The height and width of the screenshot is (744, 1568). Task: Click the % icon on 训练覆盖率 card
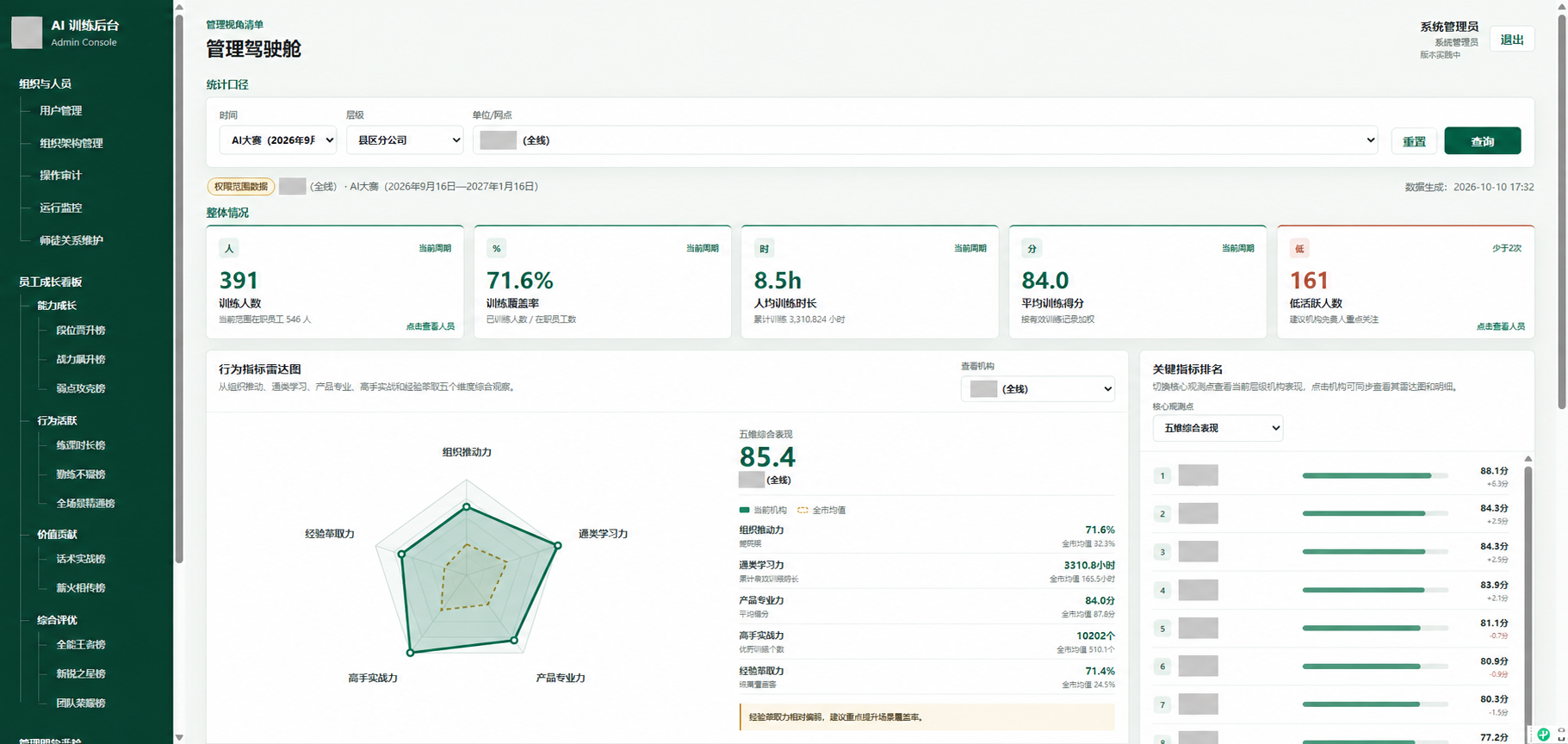pos(497,249)
